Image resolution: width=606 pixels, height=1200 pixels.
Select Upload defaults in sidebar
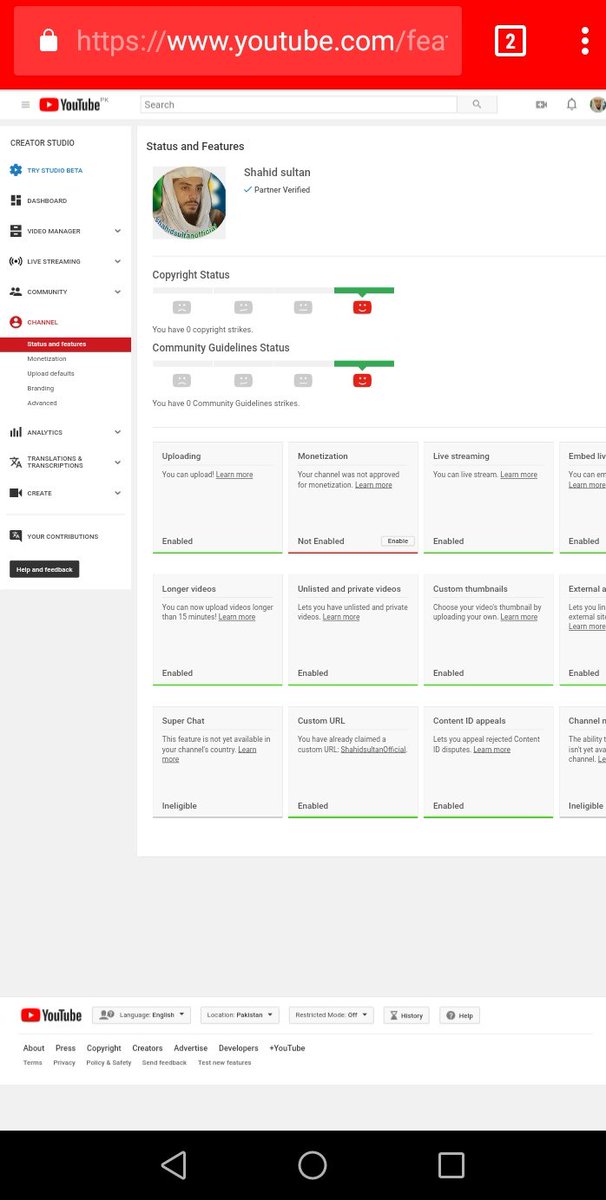pyautogui.click(x=51, y=373)
